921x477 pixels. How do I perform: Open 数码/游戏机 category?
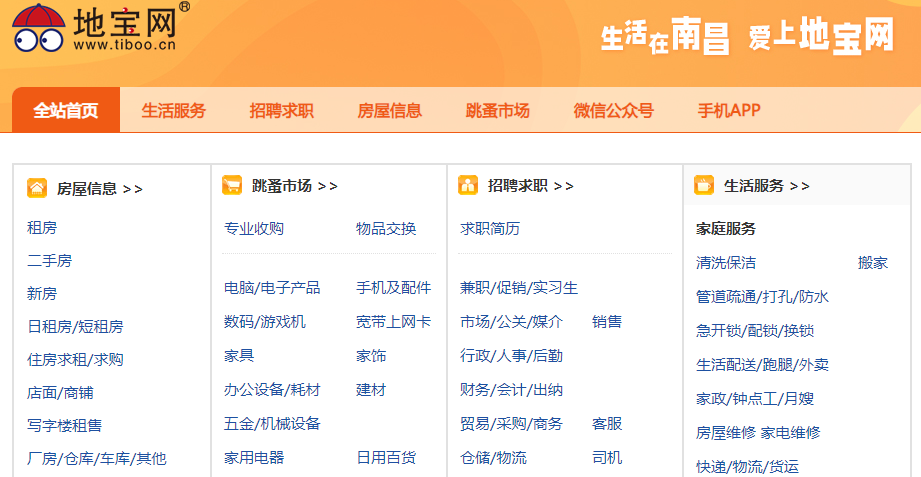[265, 322]
